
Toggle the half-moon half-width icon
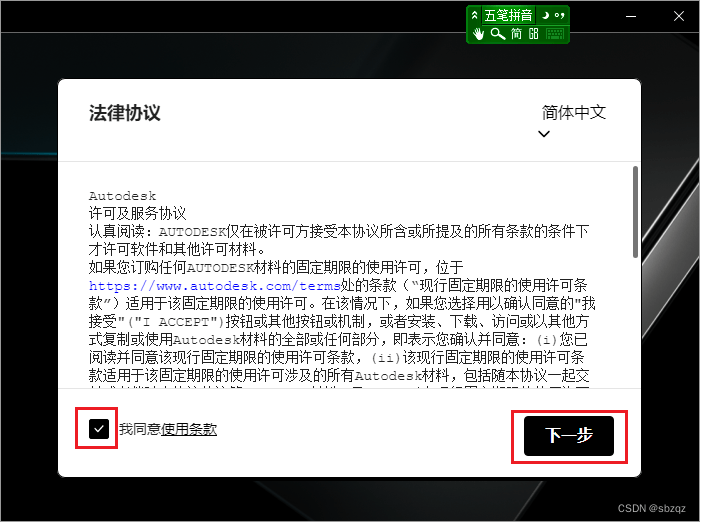point(547,16)
